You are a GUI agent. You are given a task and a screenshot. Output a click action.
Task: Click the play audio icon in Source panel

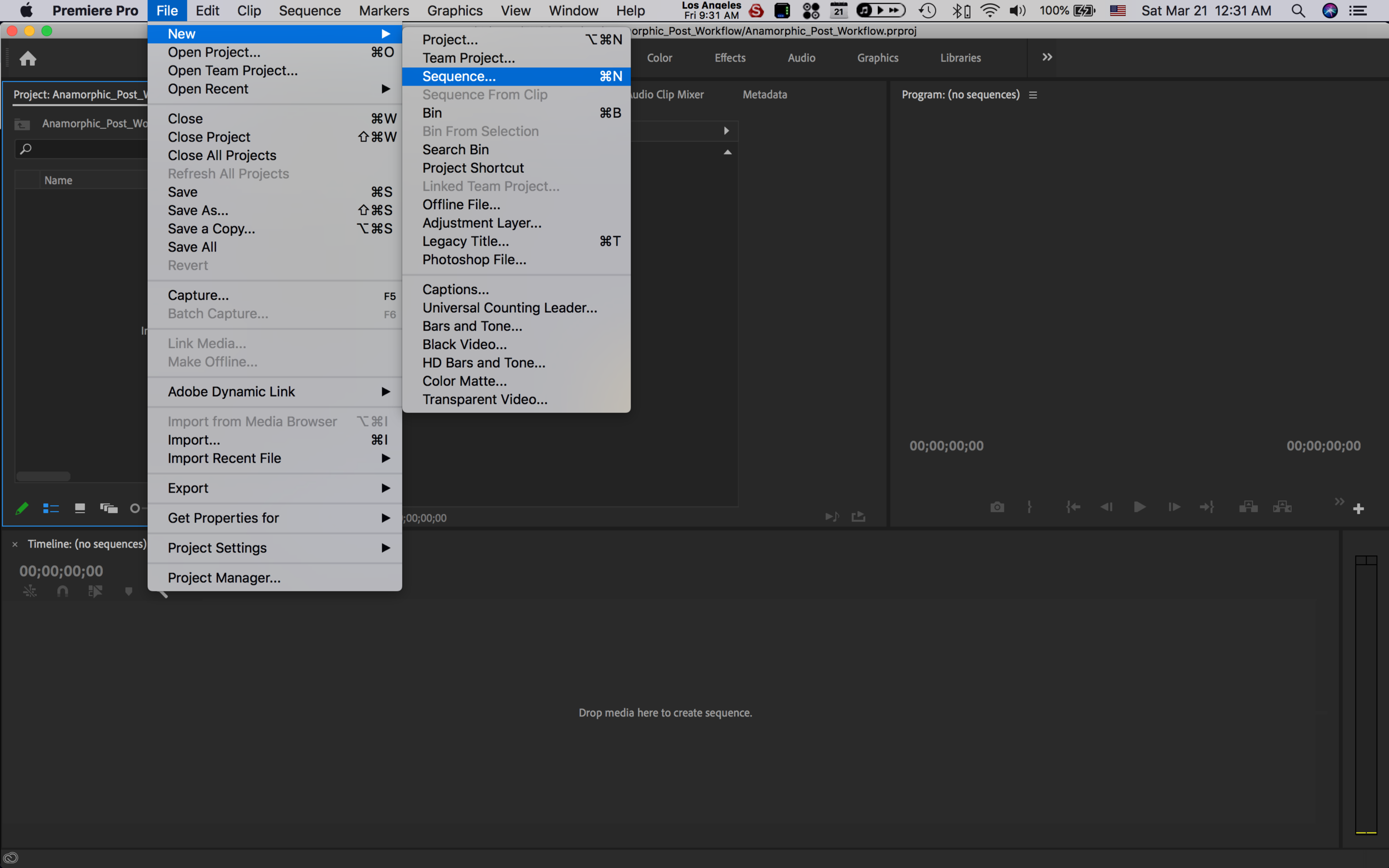(832, 516)
